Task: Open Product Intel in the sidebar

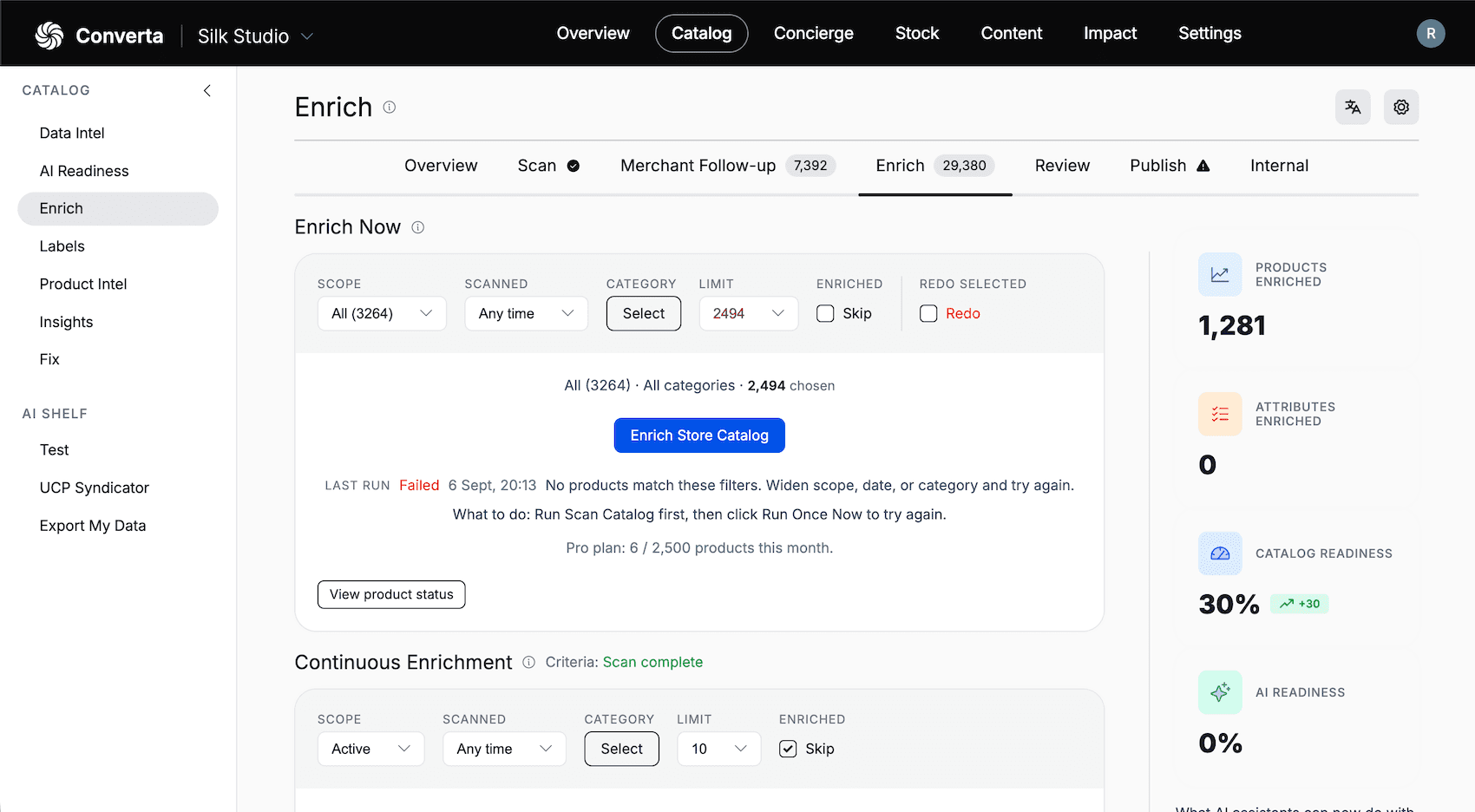Action: tap(83, 284)
